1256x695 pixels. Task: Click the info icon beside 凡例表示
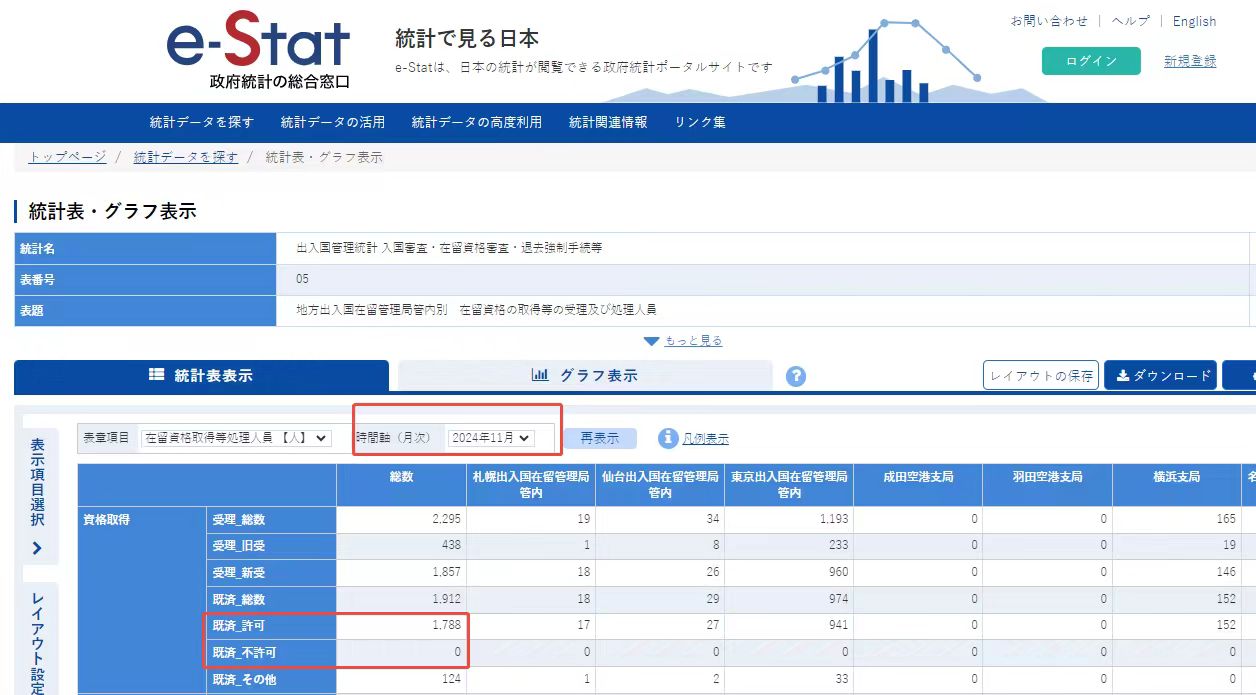click(x=666, y=438)
